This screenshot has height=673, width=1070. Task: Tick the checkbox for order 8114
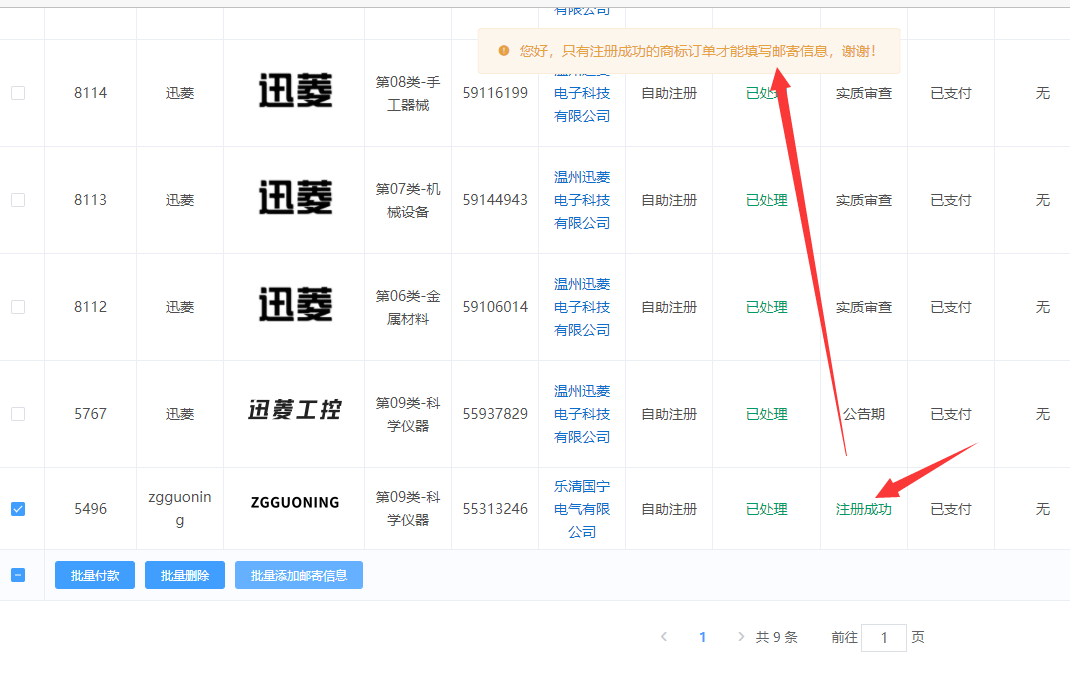(18, 93)
